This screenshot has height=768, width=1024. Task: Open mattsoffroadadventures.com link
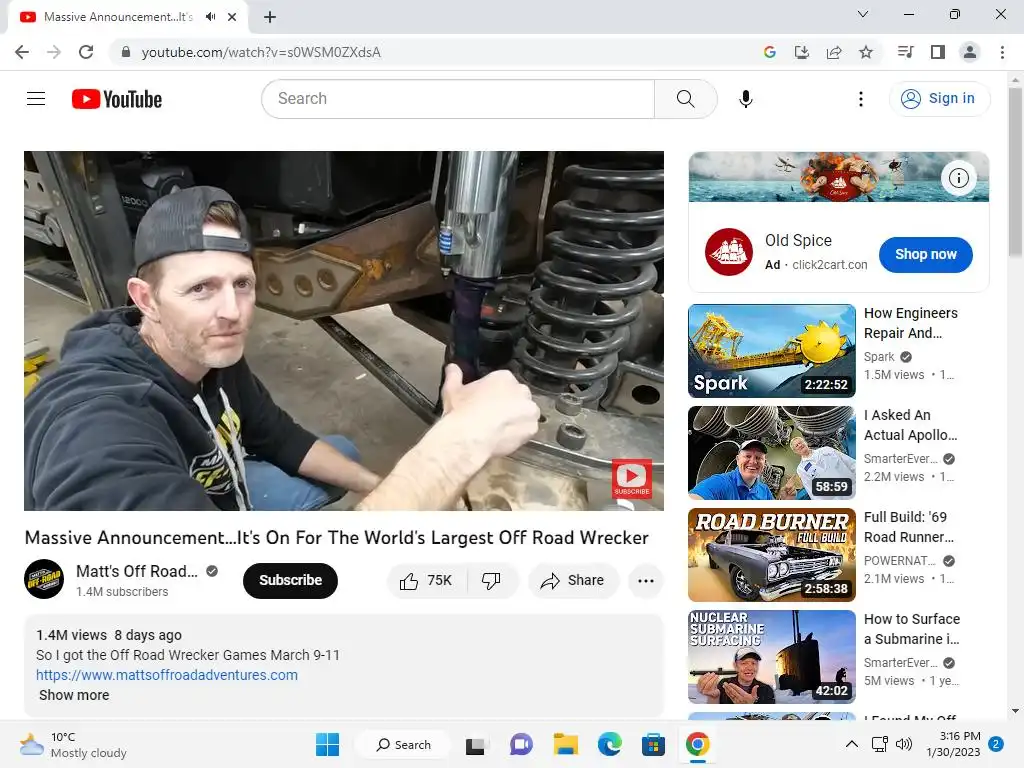pyautogui.click(x=167, y=675)
